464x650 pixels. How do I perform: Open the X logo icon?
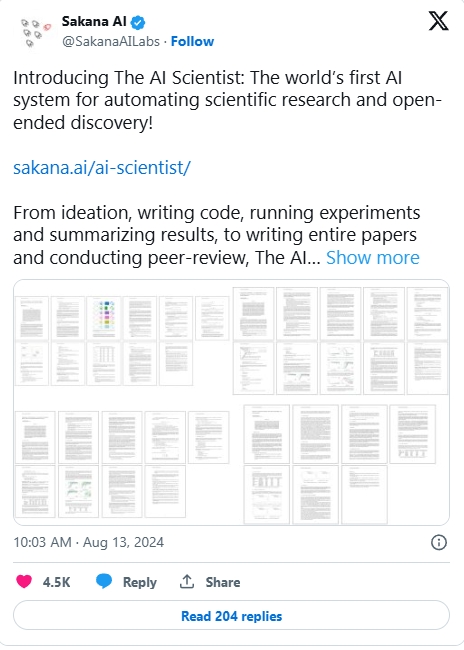pyautogui.click(x=438, y=21)
